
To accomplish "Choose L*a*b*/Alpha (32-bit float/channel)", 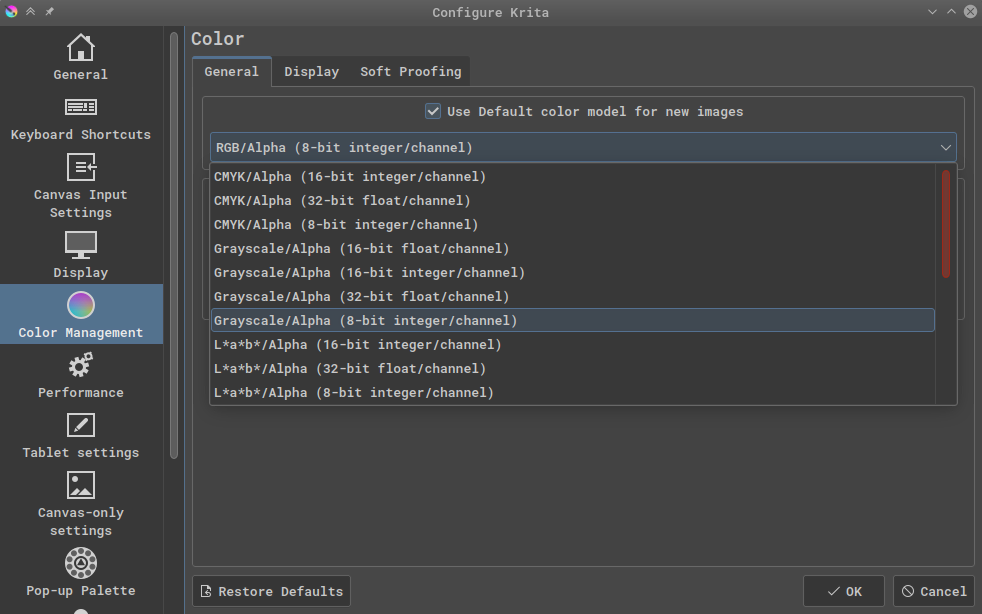I will click(x=572, y=368).
